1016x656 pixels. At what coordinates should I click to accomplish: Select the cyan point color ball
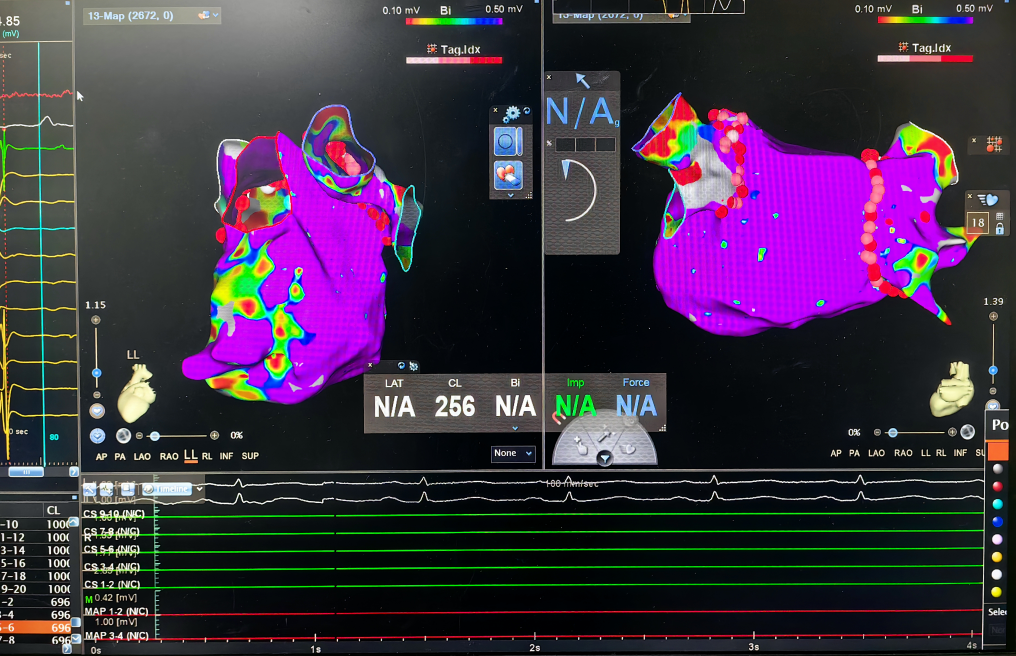(x=997, y=504)
